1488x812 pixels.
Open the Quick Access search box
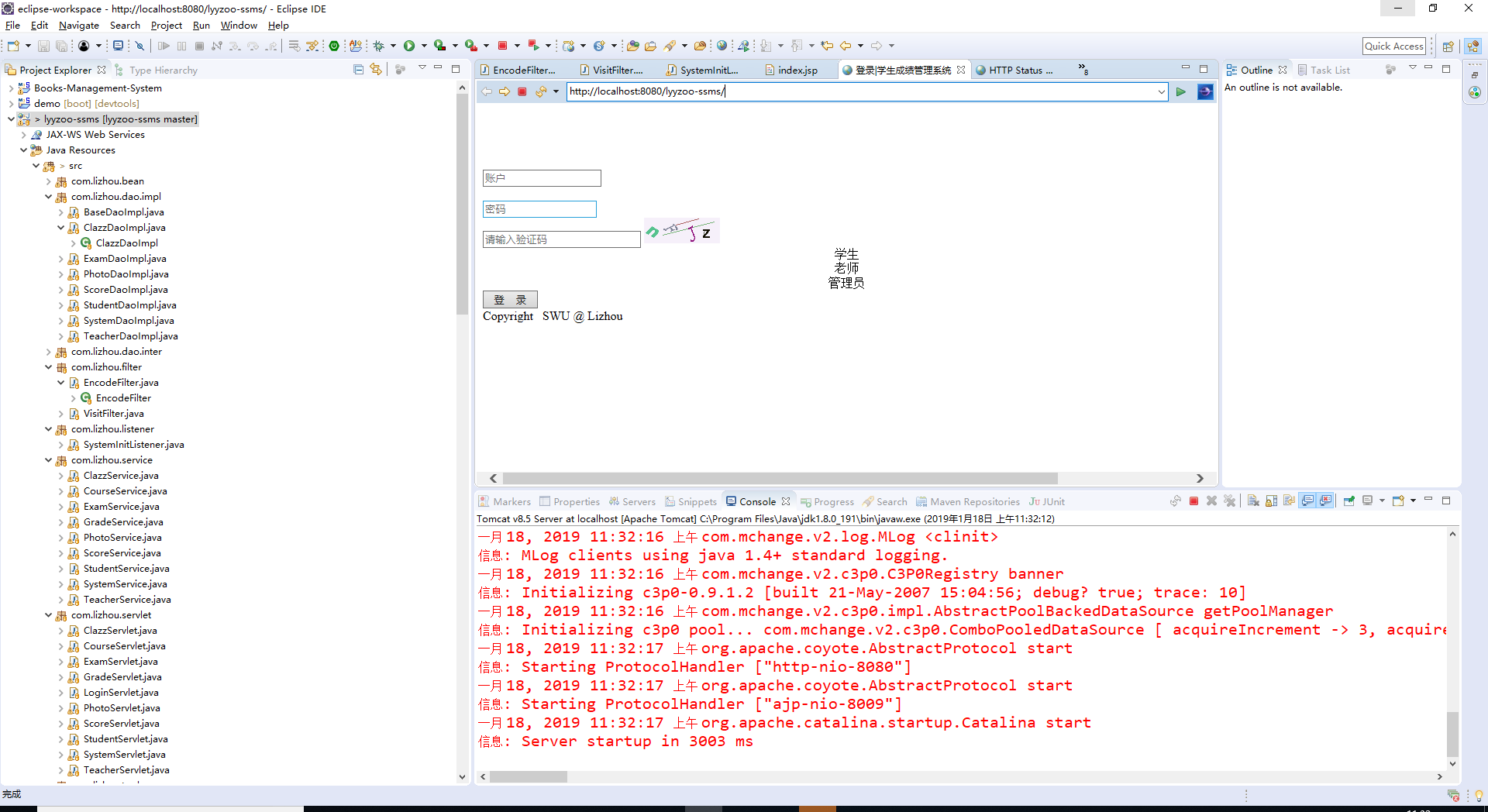pos(1393,46)
